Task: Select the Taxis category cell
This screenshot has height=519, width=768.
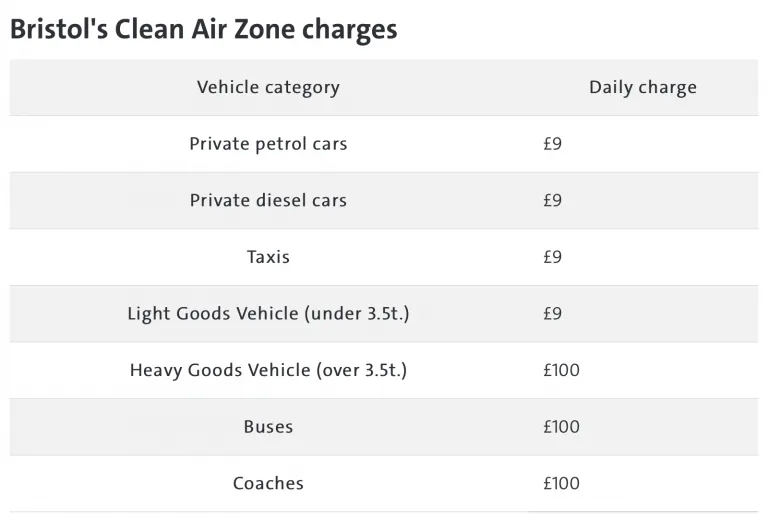Action: pos(268,257)
